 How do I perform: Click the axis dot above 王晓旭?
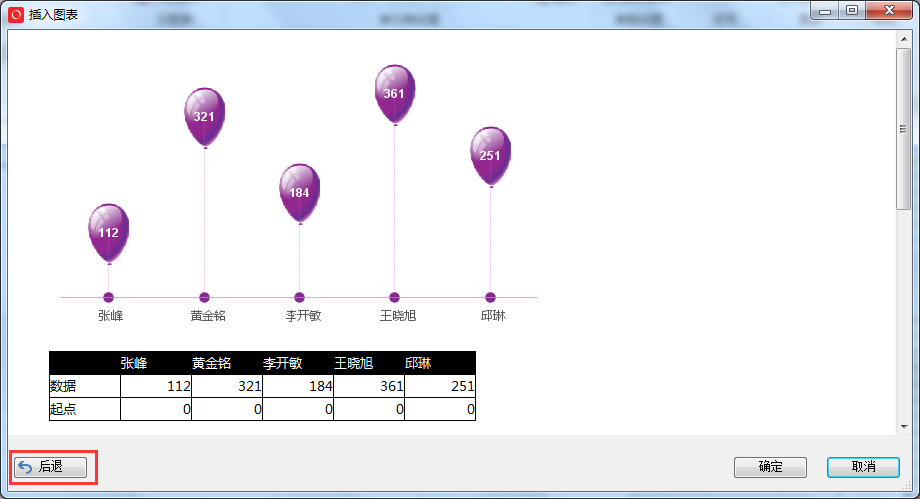[394, 298]
